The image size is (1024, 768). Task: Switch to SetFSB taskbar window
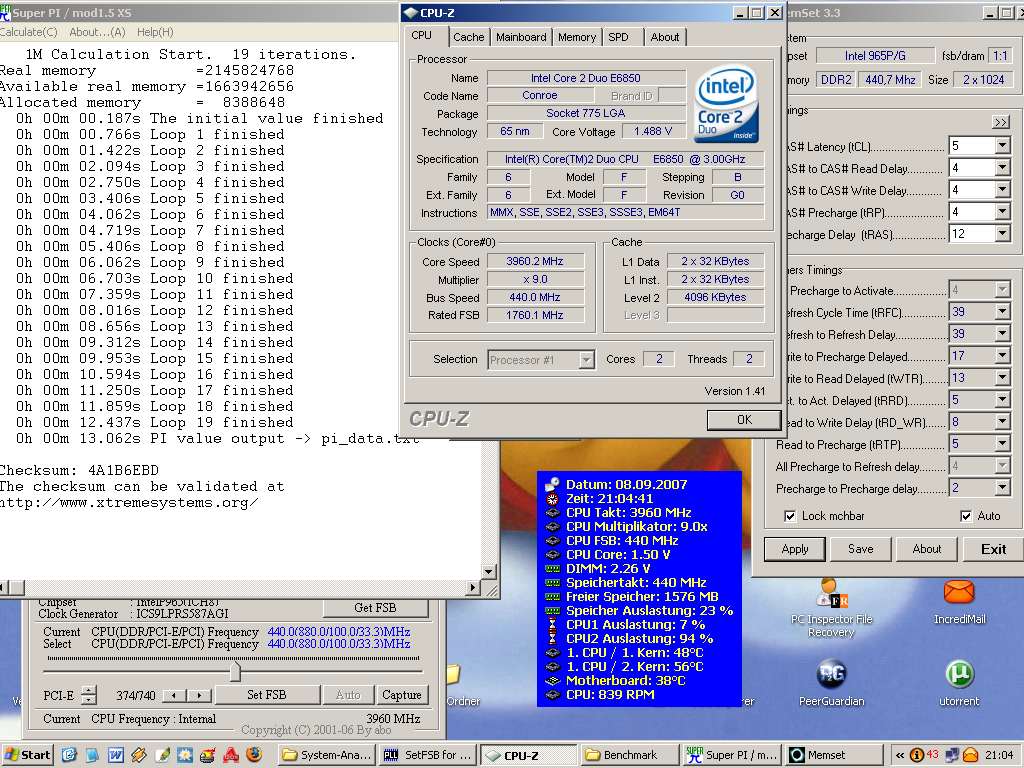point(429,755)
